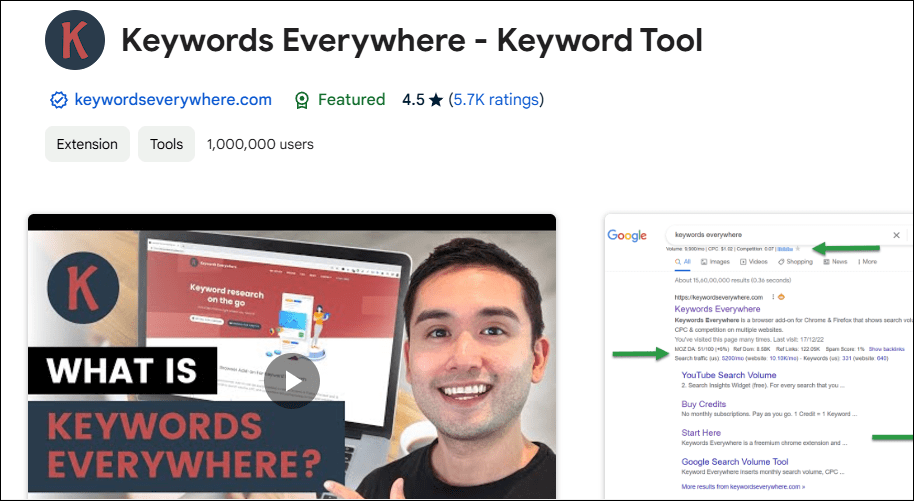This screenshot has width=914, height=501.
Task: Open the Google search results screenshot thumbnail
Action: coord(759,356)
